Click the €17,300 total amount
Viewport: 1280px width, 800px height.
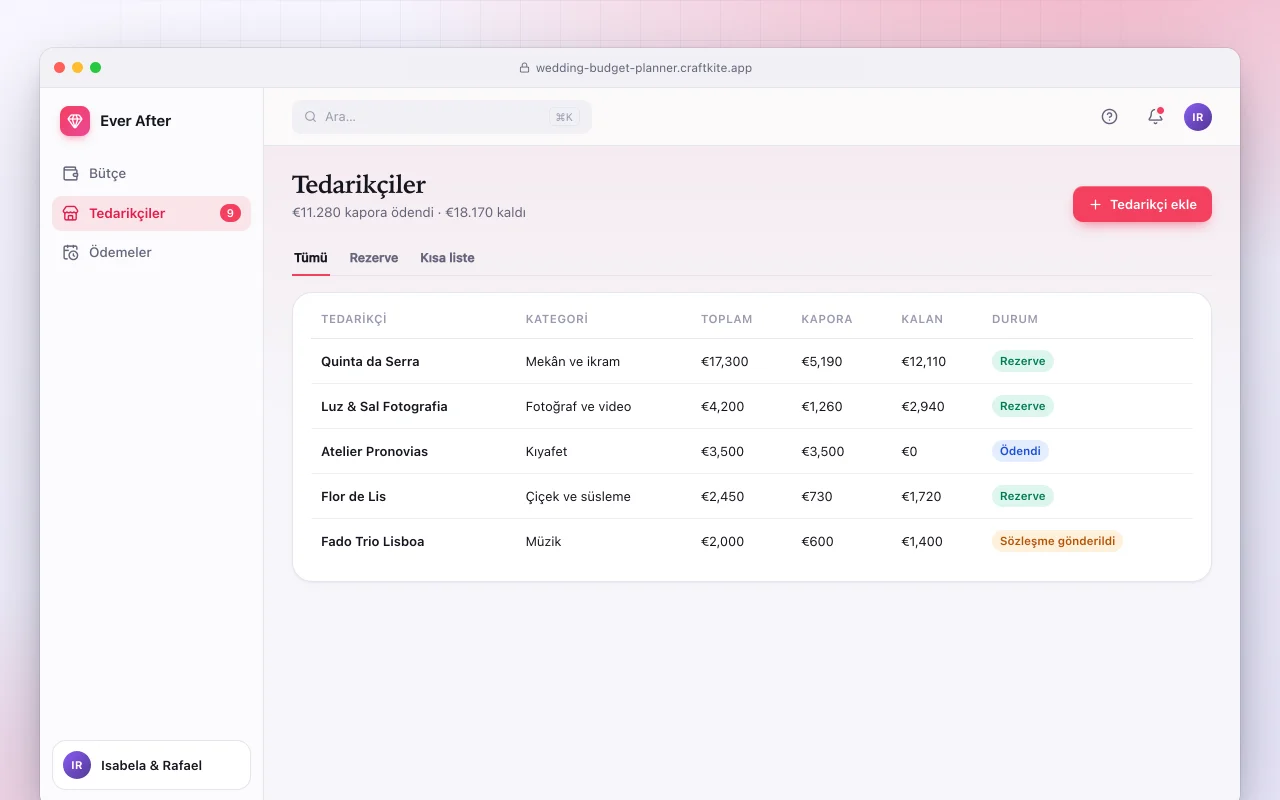tap(724, 361)
